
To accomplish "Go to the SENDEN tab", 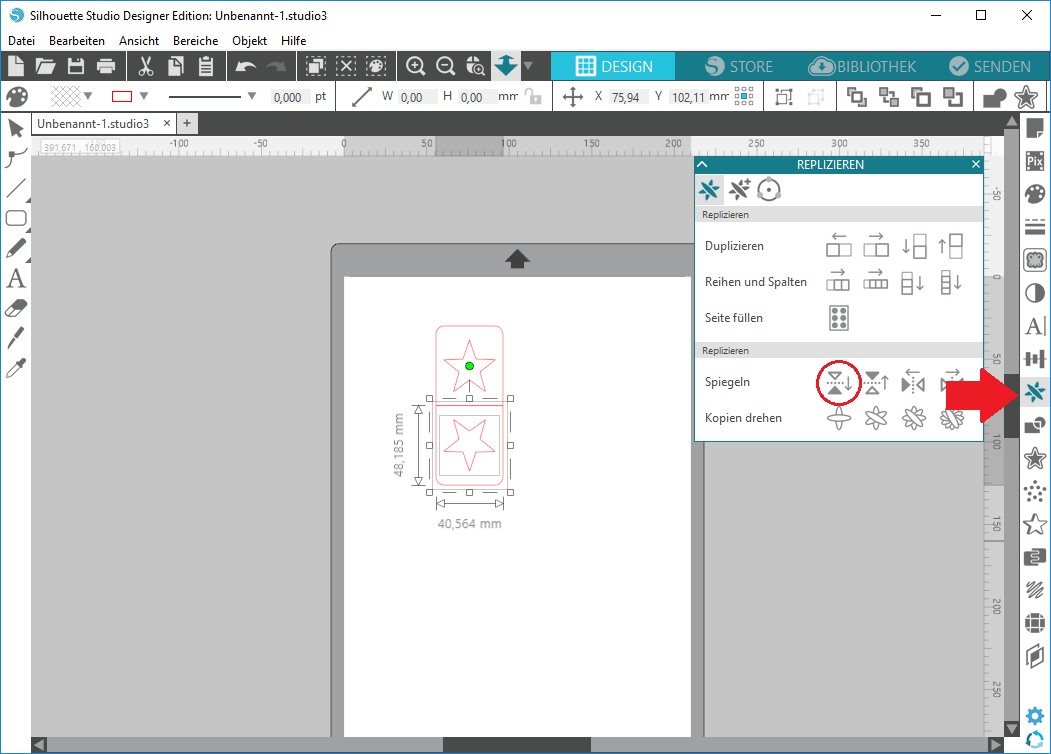I will pos(989,67).
